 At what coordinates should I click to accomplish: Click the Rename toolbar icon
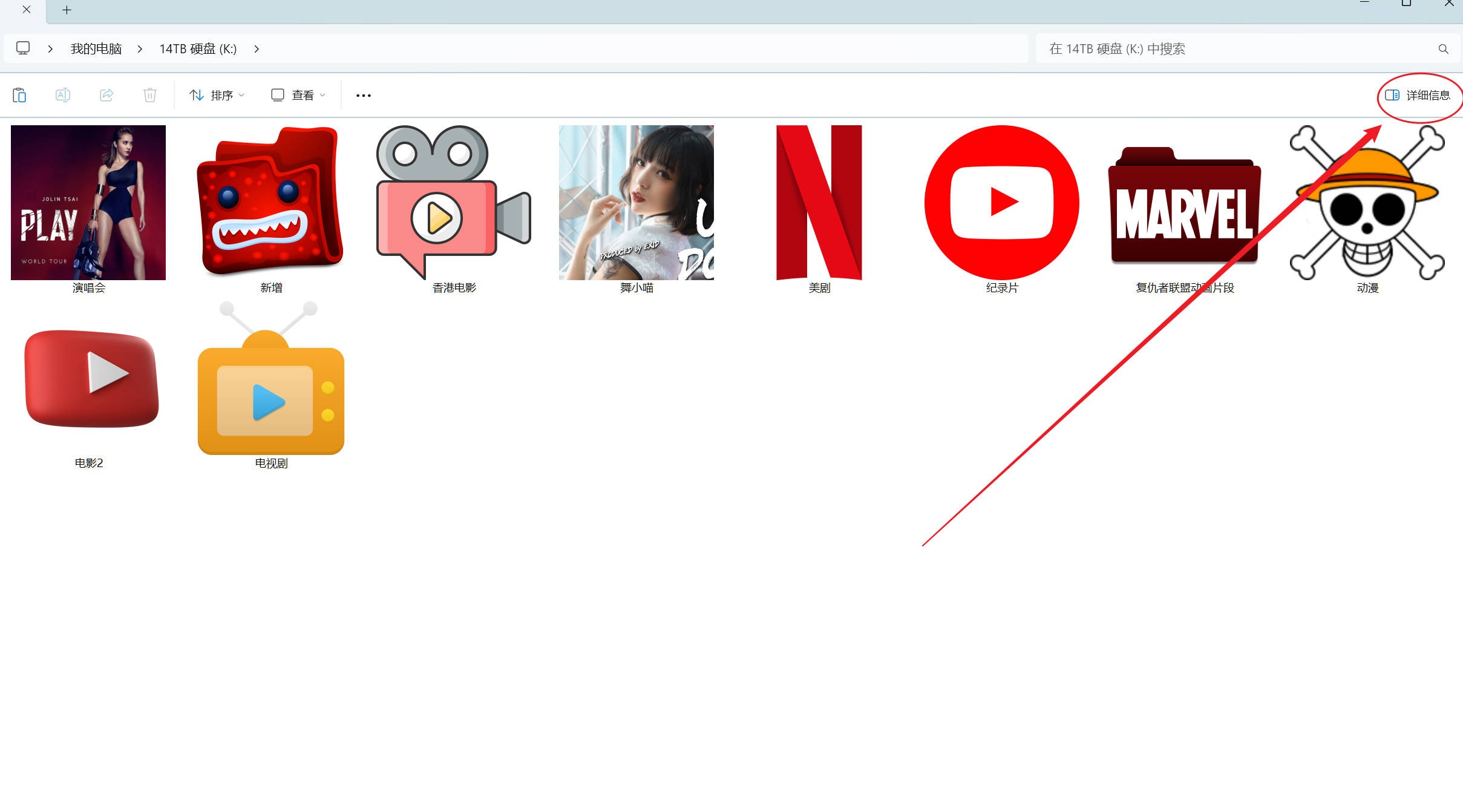coord(63,95)
